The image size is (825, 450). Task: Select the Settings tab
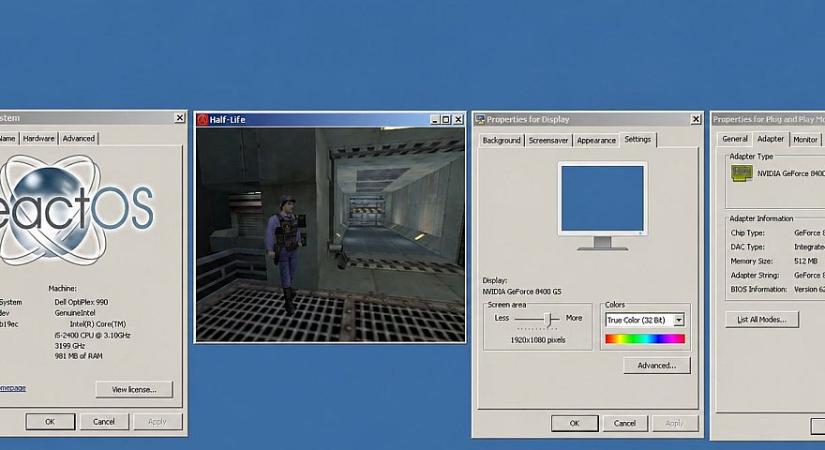coord(638,139)
